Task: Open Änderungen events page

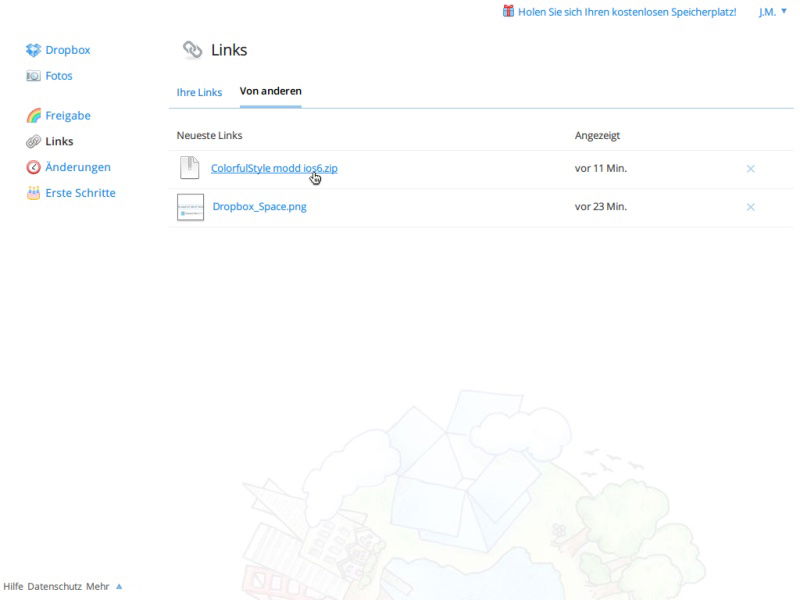Action: coord(78,167)
